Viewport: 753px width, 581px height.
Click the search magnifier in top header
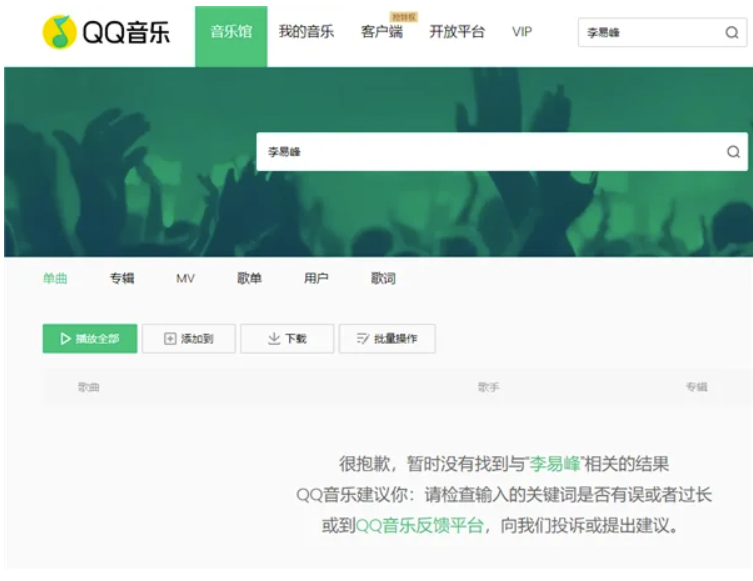[x=731, y=33]
